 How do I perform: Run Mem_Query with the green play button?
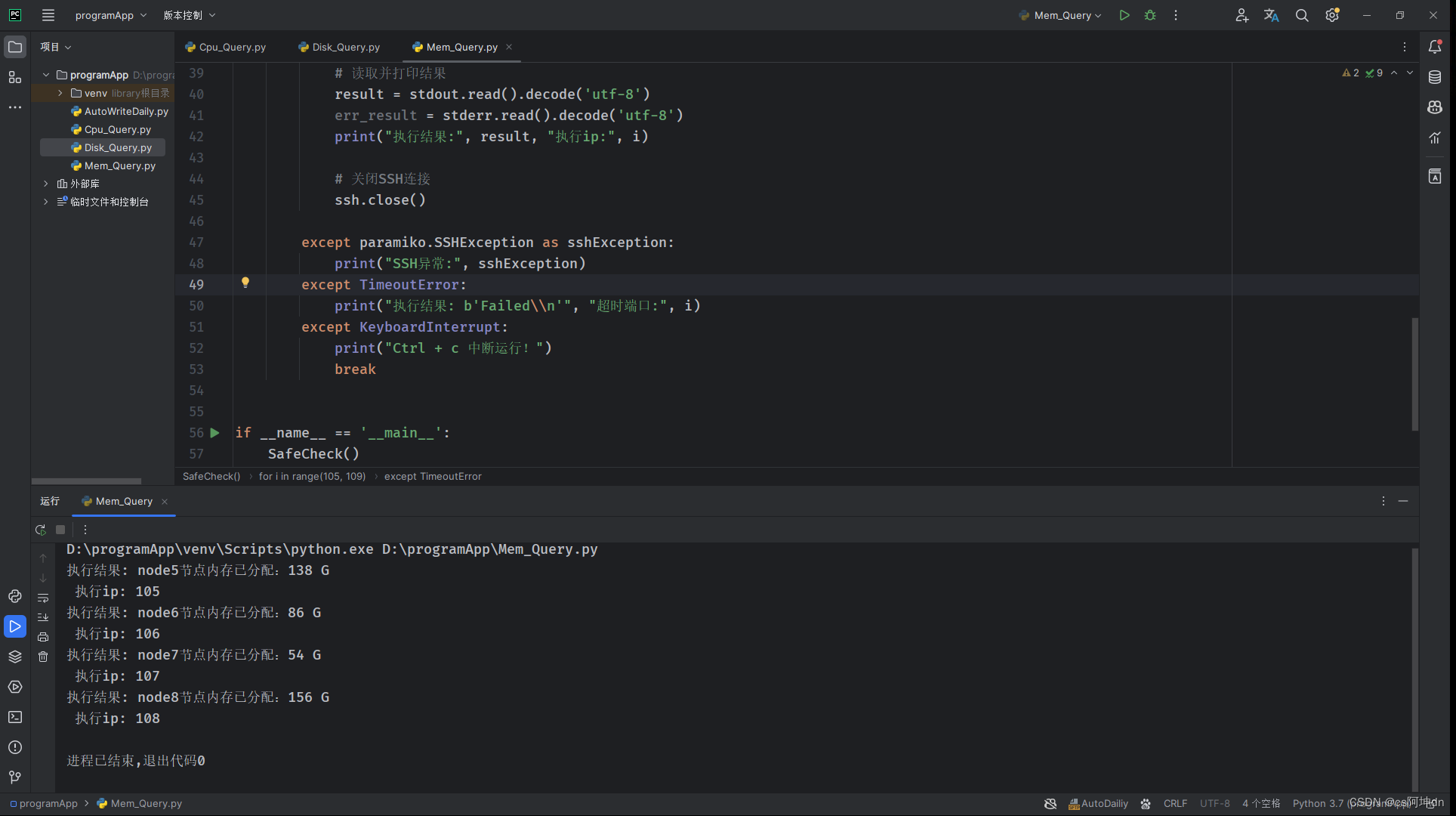(1124, 15)
